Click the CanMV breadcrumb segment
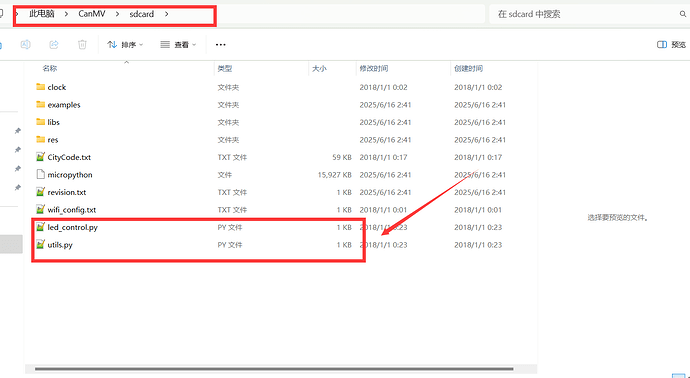Image resolution: width=690 pixels, height=378 pixels. tap(92, 14)
